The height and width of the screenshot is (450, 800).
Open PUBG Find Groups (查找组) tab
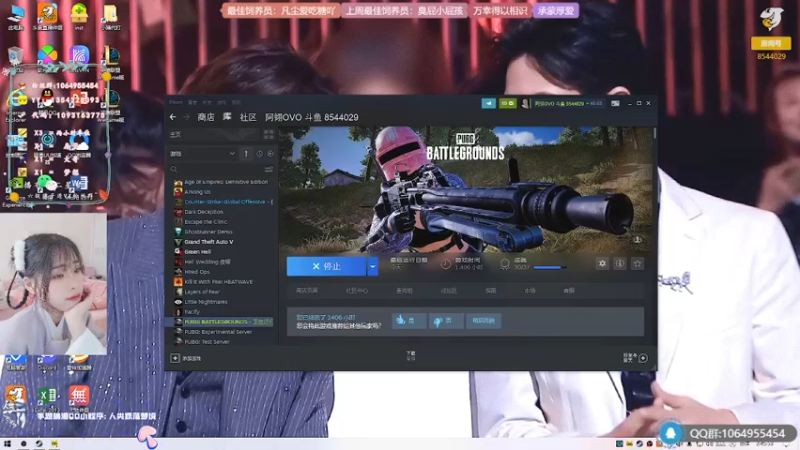point(404,291)
